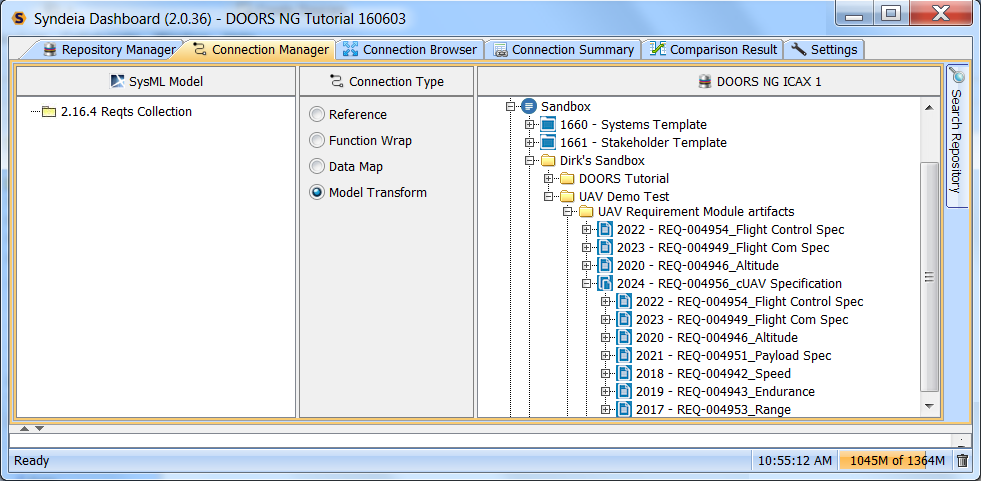The image size is (981, 481).
Task: Collapse the UAV Demo Test folder node
Action: pos(549,196)
